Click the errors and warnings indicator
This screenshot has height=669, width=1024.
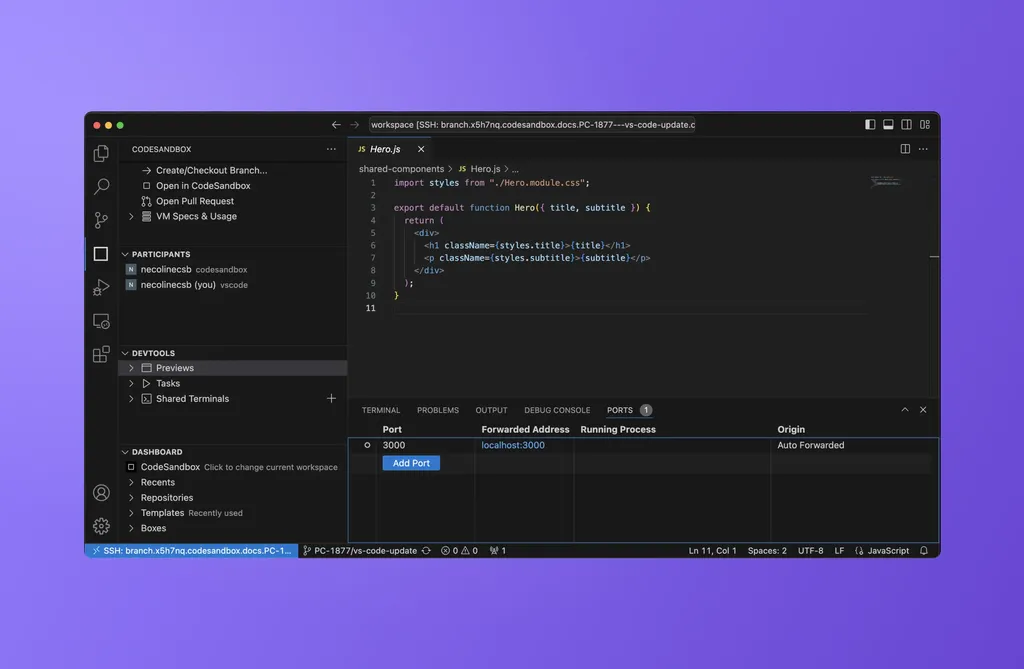459,550
